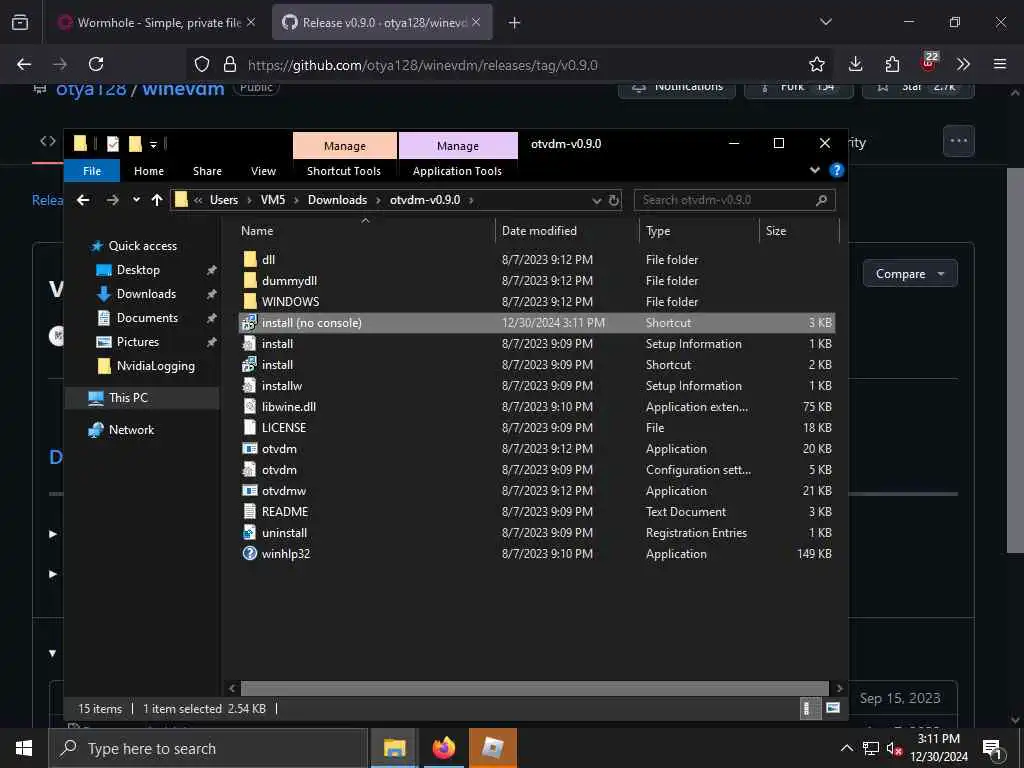This screenshot has width=1024, height=768.
Task: Open the Firefox hamburger application menu
Action: pos(1000,64)
